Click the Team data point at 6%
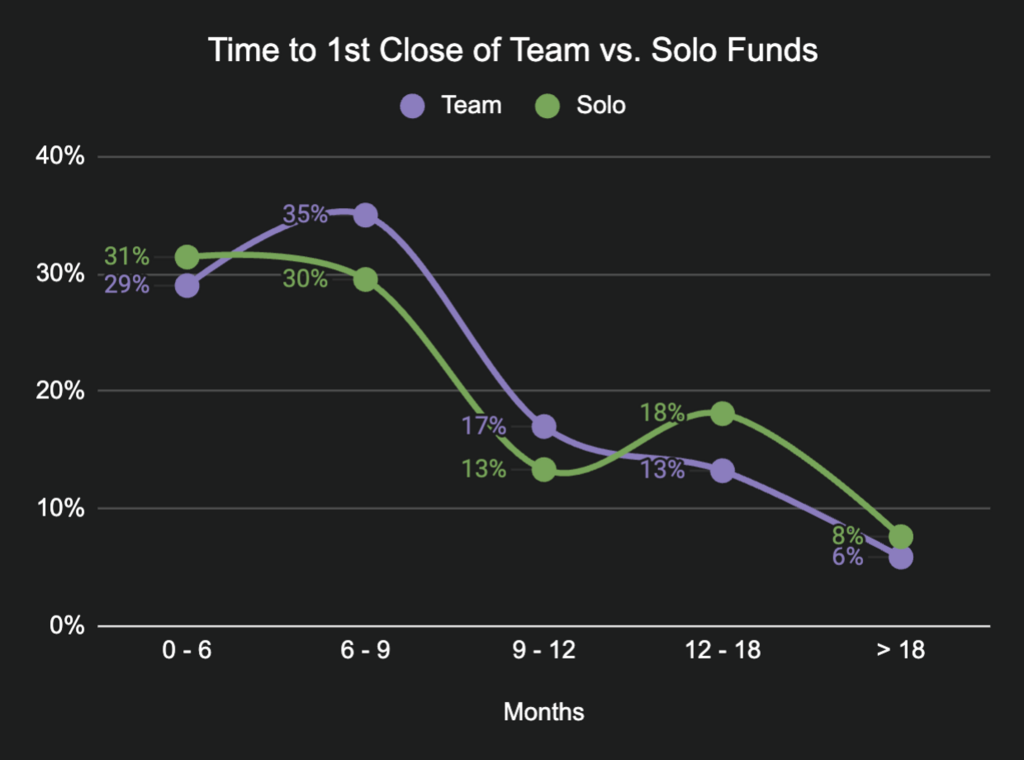 [x=900, y=557]
